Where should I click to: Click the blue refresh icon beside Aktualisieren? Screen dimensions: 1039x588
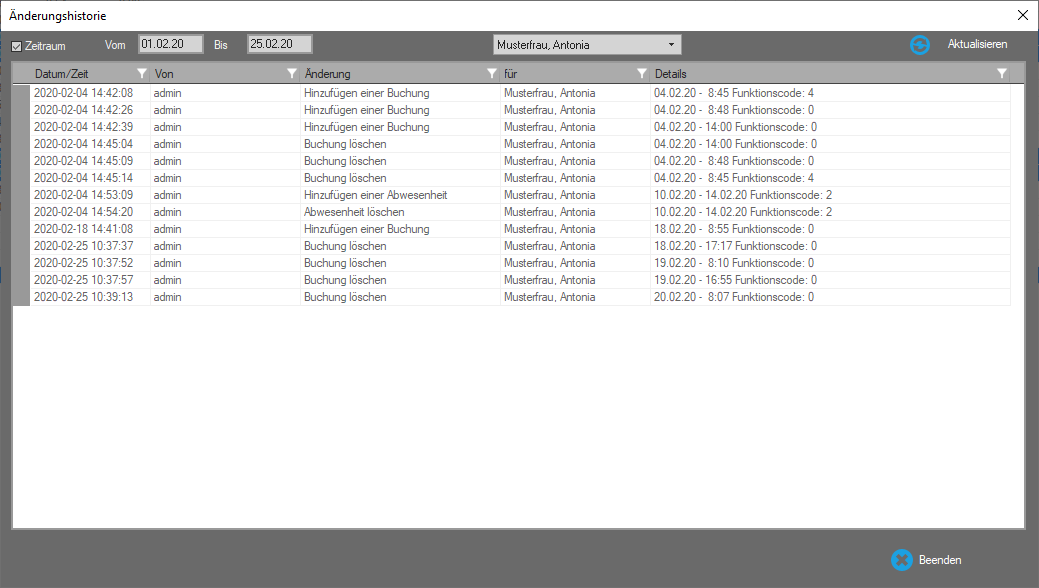(x=920, y=45)
